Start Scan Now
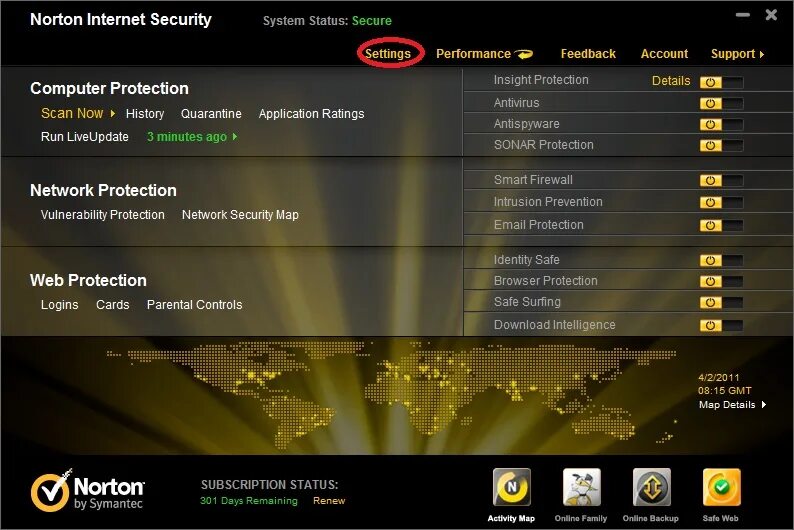Image resolution: width=794 pixels, height=530 pixels. click(72, 113)
